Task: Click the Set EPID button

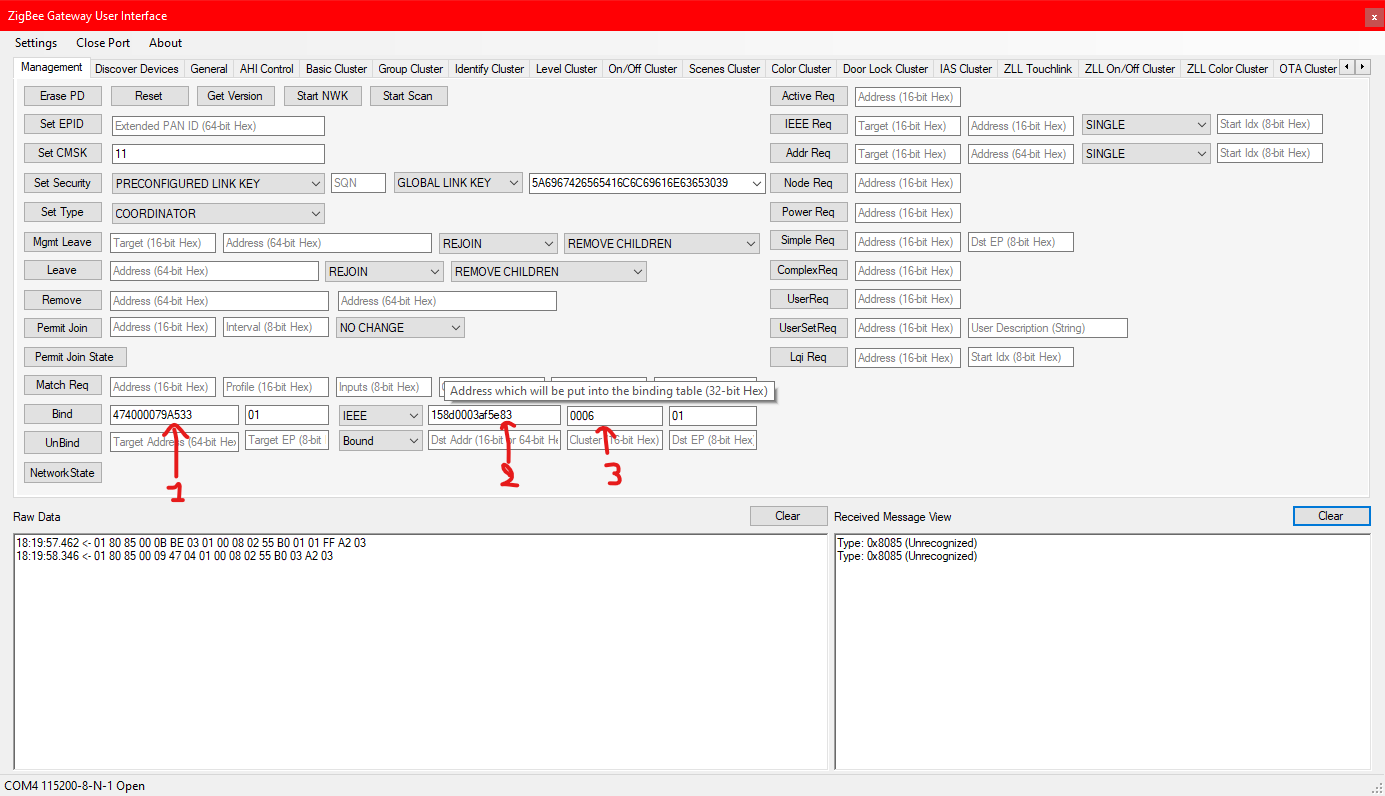Action: point(62,124)
